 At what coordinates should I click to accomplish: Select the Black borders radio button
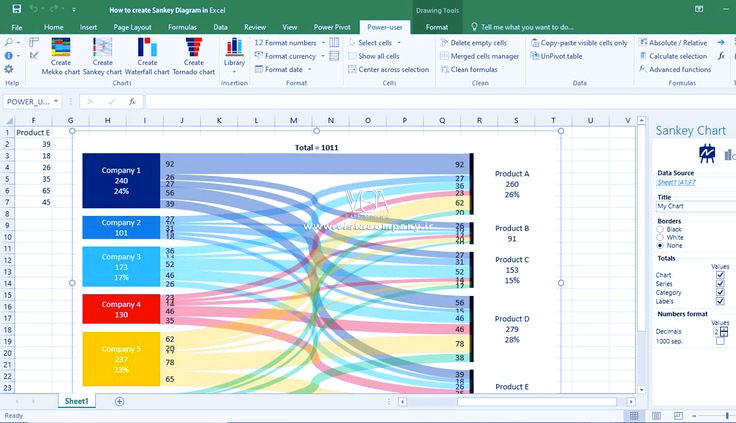click(661, 229)
